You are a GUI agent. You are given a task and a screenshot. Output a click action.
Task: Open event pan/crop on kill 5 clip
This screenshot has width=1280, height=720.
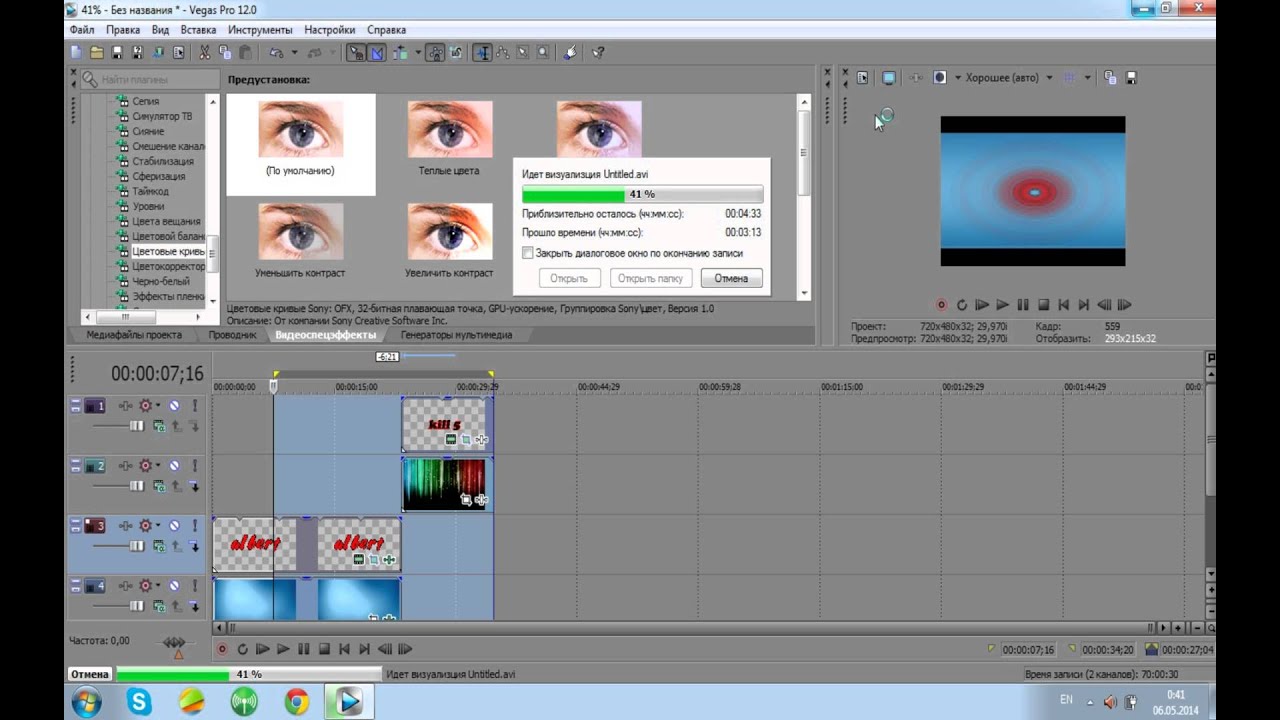(x=466, y=439)
